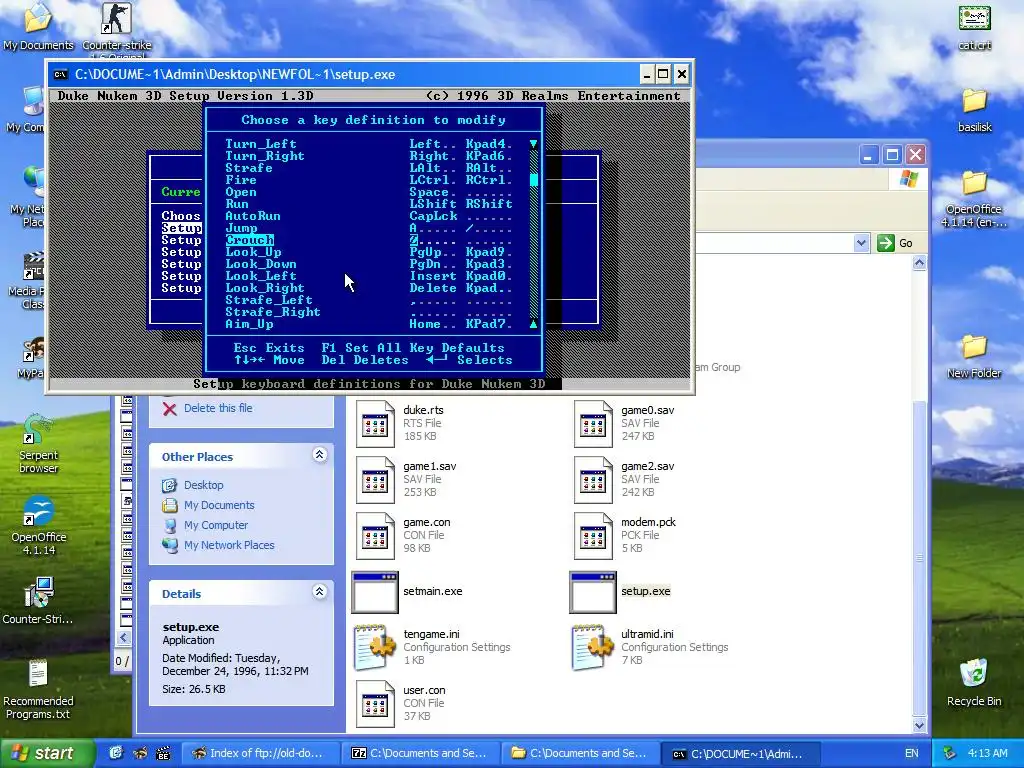This screenshot has height=768, width=1024.
Task: Select the game0.sav file
Action: (x=593, y=423)
